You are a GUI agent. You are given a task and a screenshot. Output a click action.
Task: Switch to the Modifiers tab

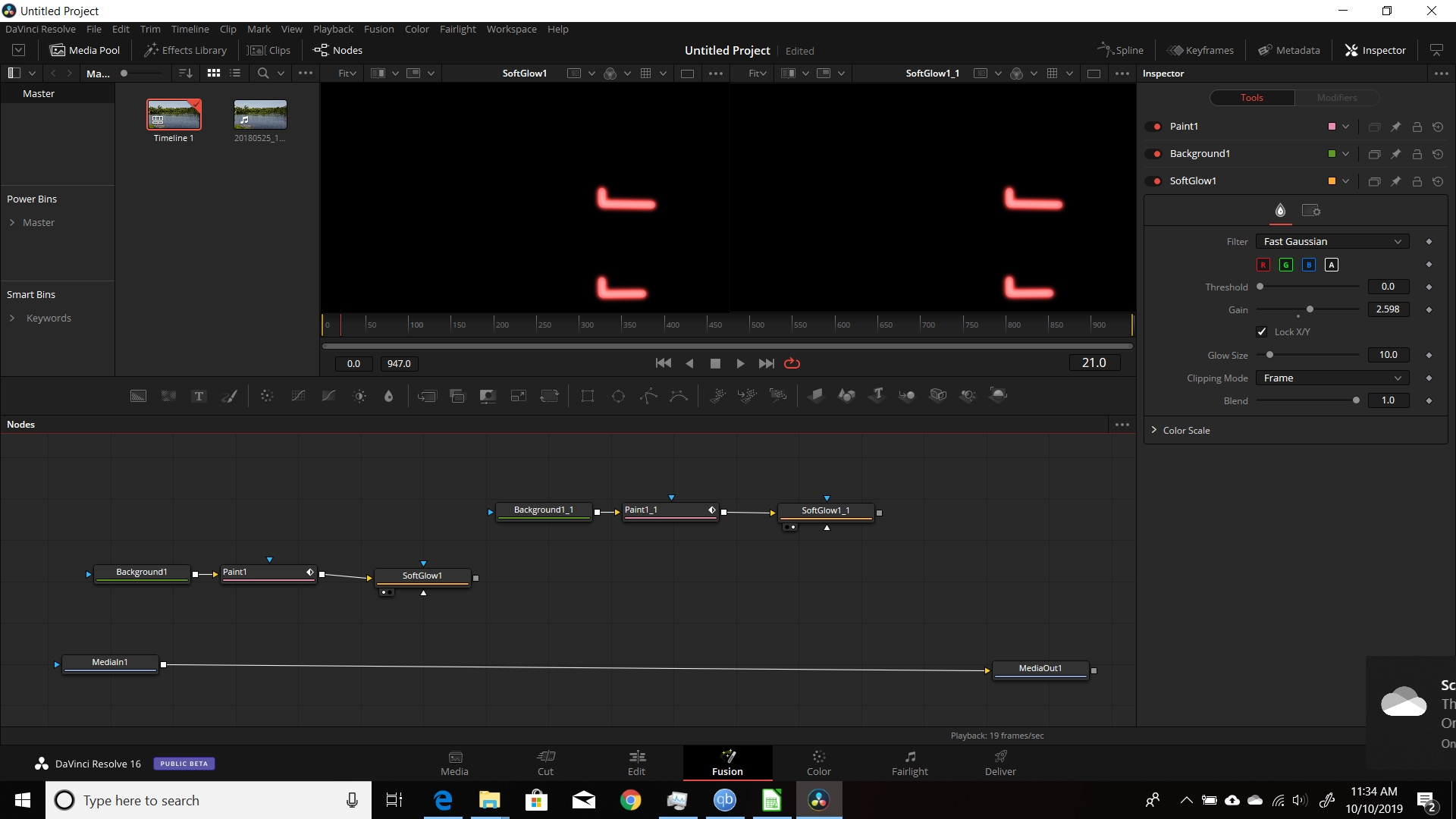pos(1337,98)
